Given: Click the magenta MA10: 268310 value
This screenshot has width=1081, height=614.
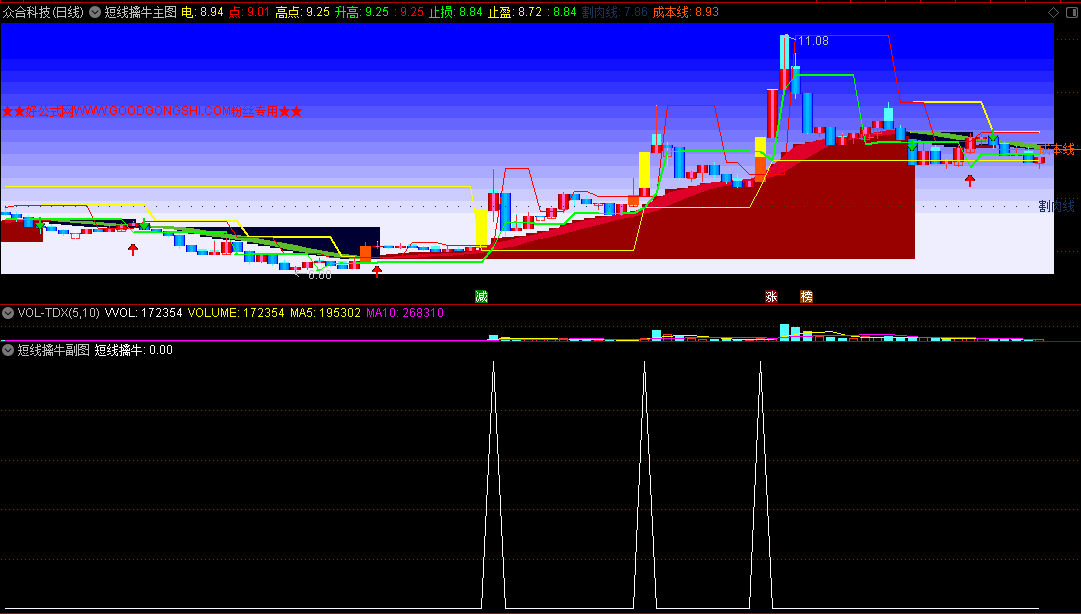Looking at the screenshot, I should point(405,313).
